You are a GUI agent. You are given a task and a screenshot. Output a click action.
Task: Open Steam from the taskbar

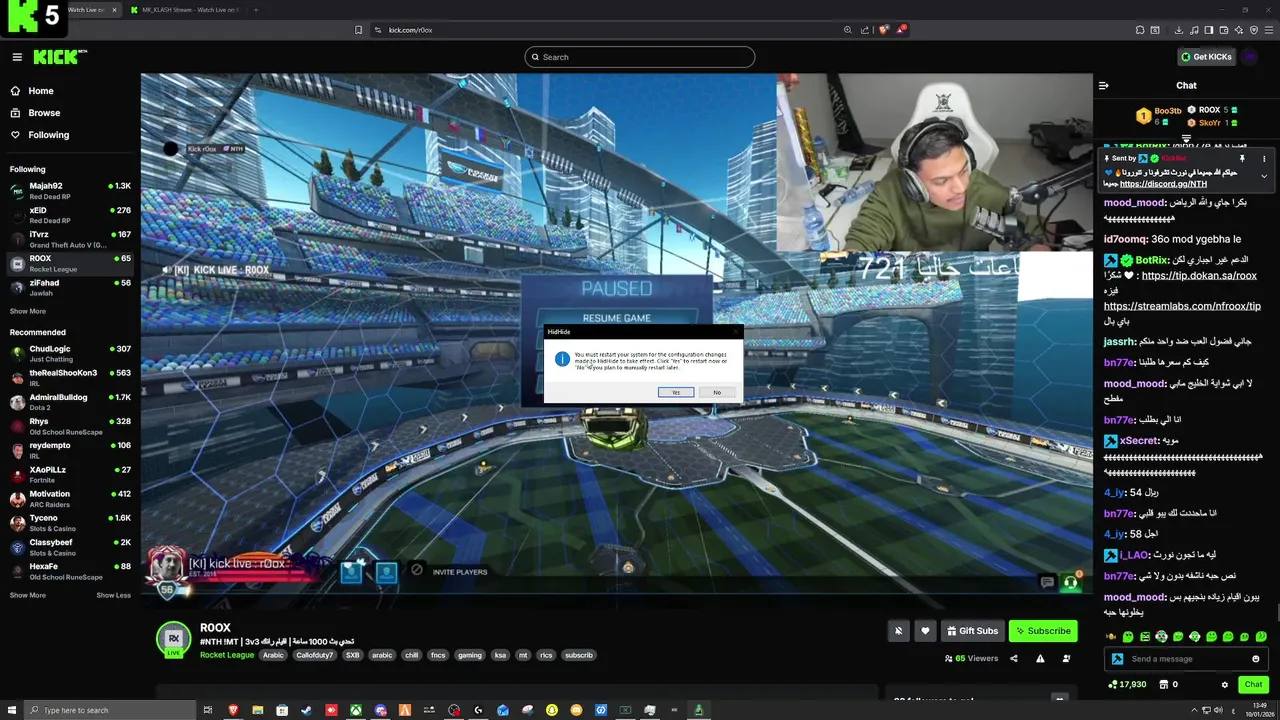click(306, 710)
